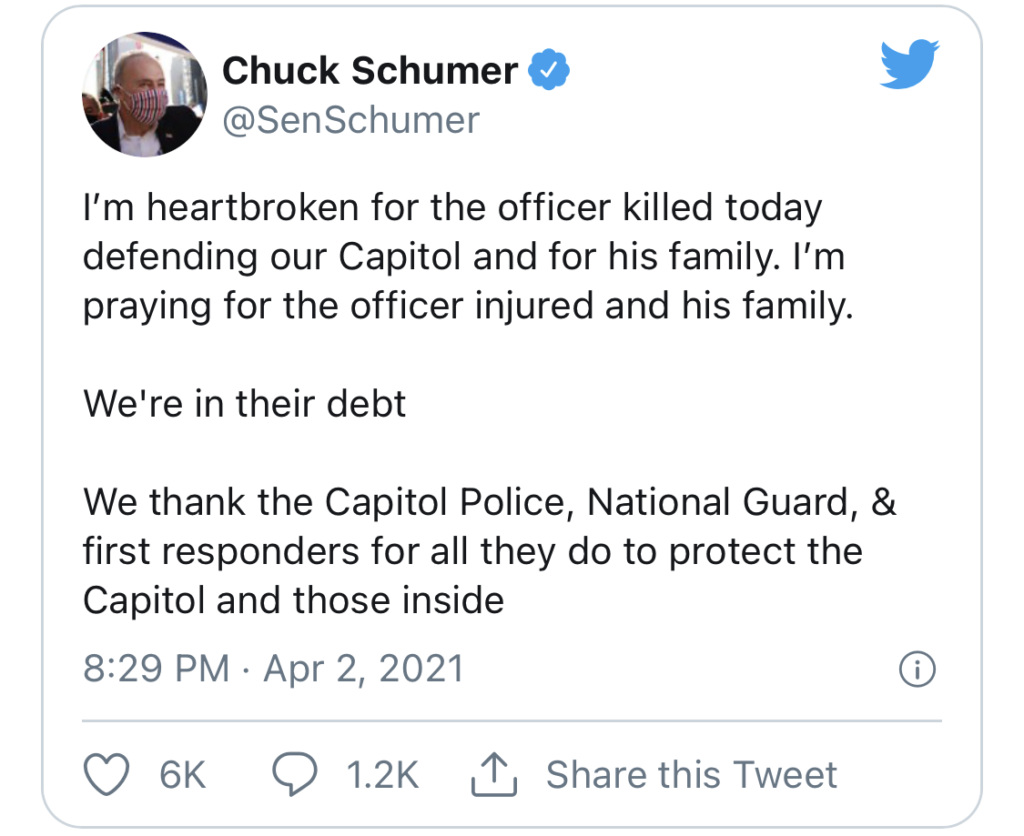
Task: Click the Apr 2, 2021 date
Action: click(x=363, y=669)
